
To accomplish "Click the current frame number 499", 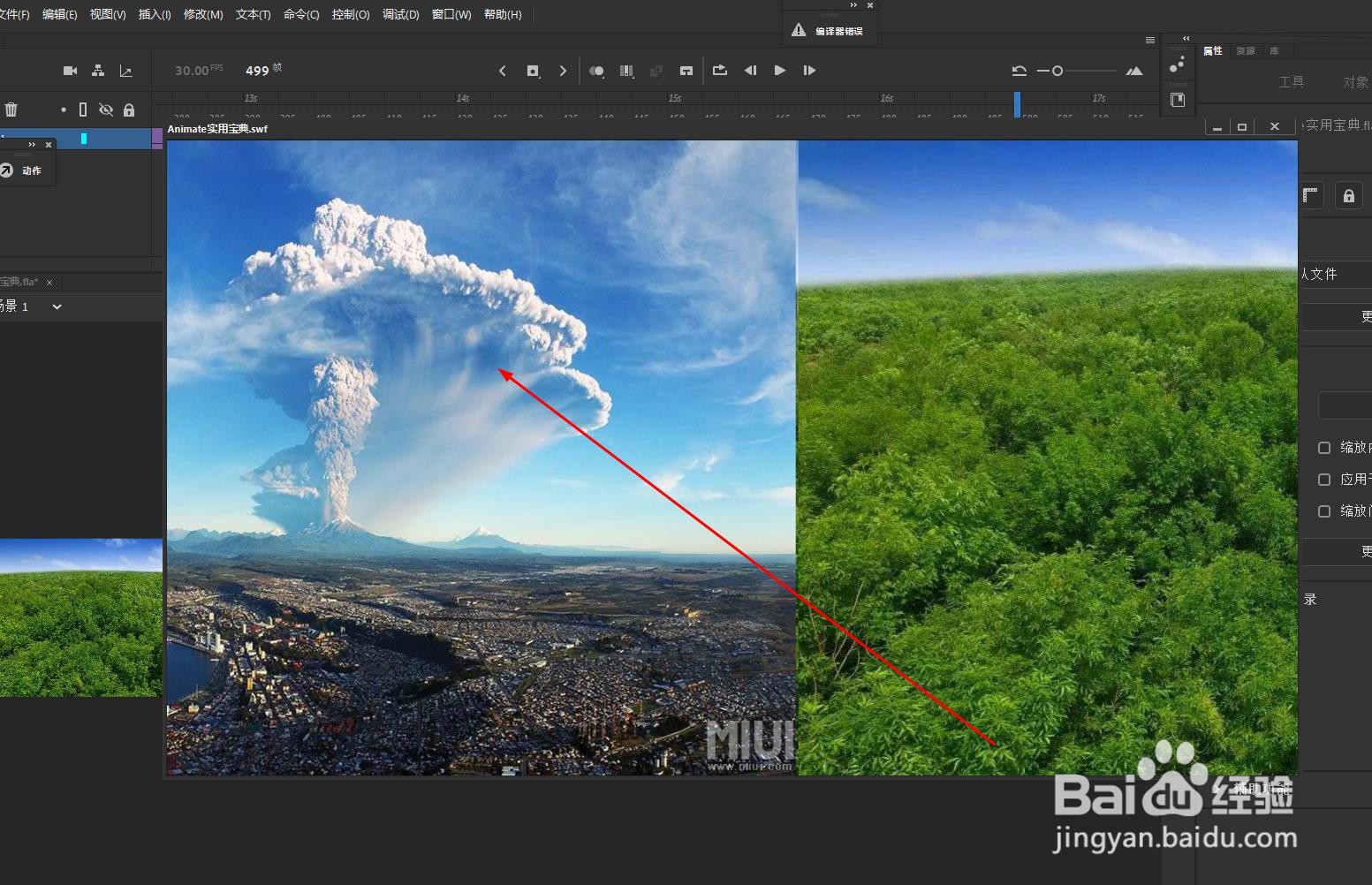I will 257,71.
